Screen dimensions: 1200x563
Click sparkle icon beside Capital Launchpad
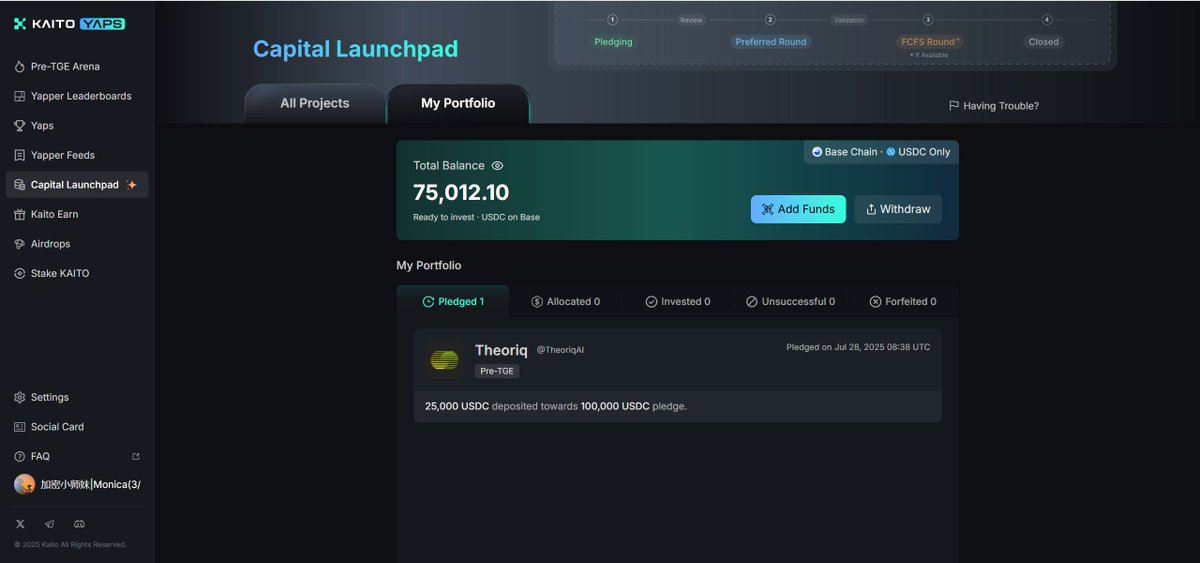[x=131, y=185]
